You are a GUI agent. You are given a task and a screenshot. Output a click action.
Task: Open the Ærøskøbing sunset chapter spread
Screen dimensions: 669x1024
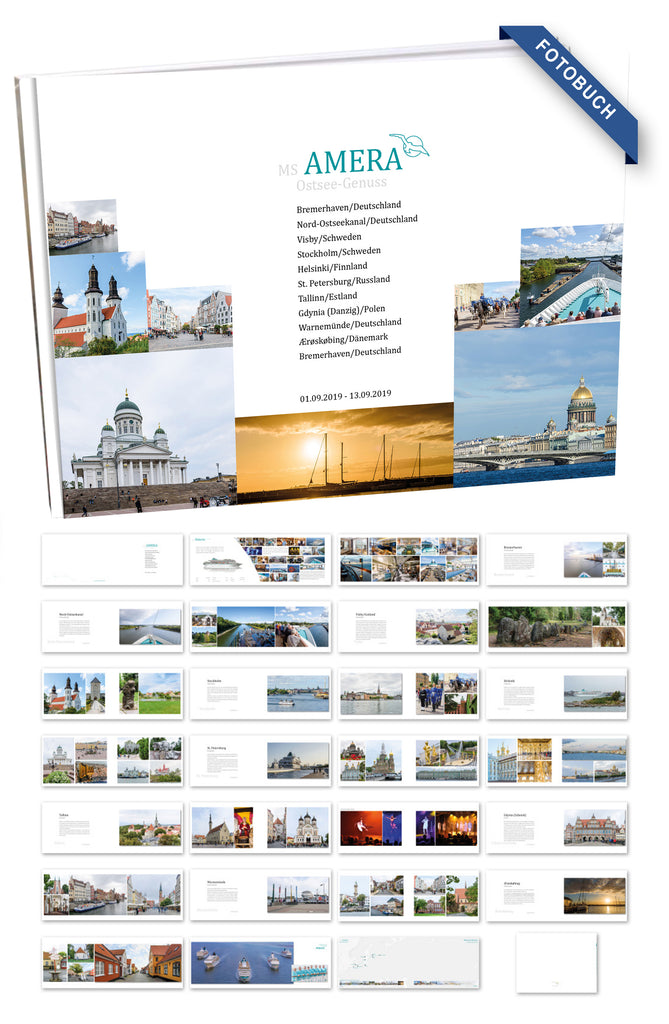(557, 895)
